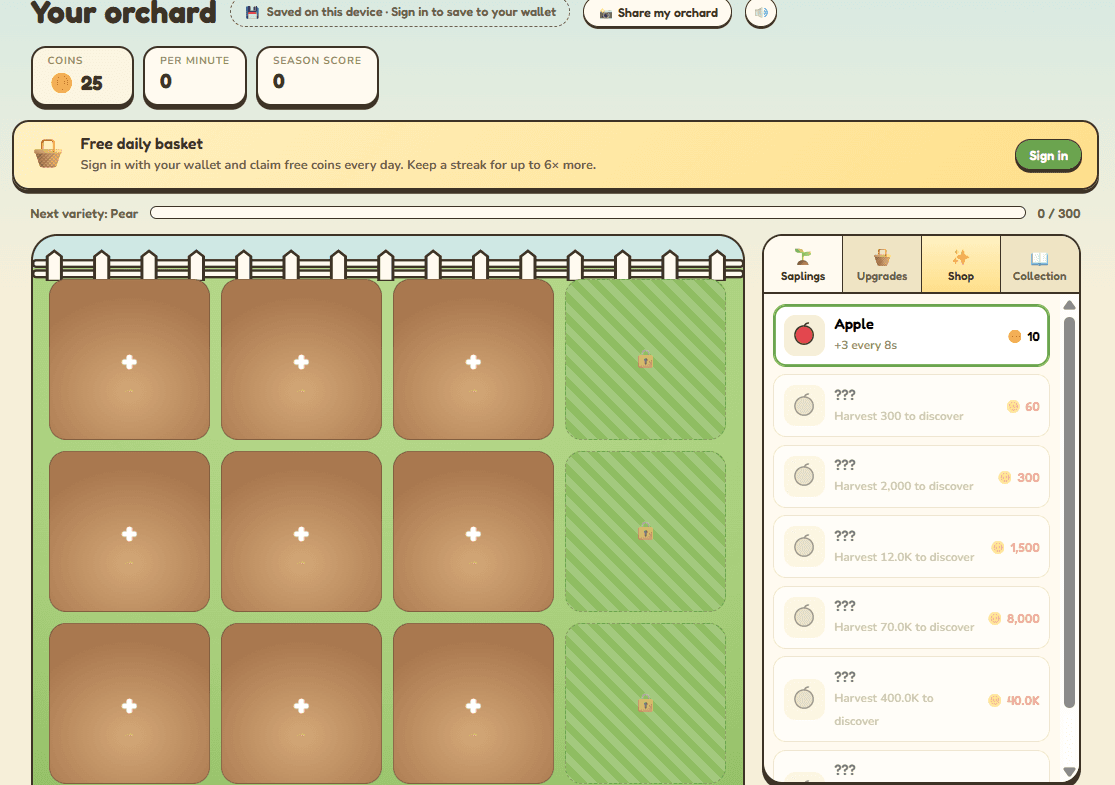Viewport: 1115px width, 785px height.
Task: Click the coin icon in Coins counter
Action: coord(62,83)
